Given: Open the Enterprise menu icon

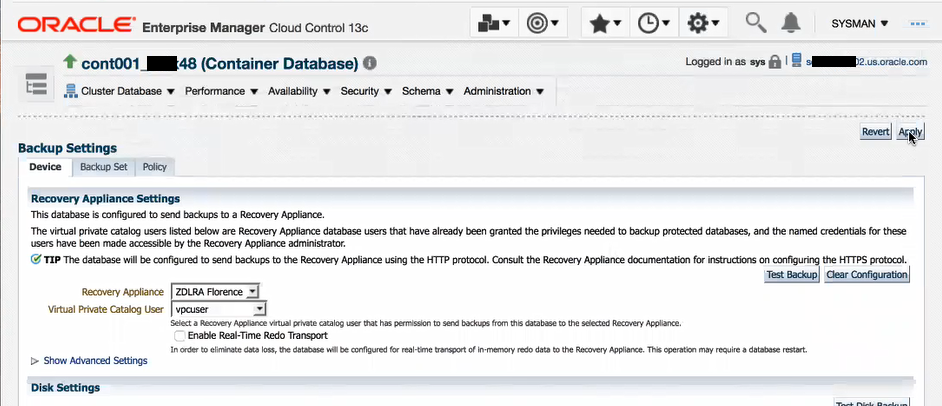Looking at the screenshot, I should click(494, 23).
